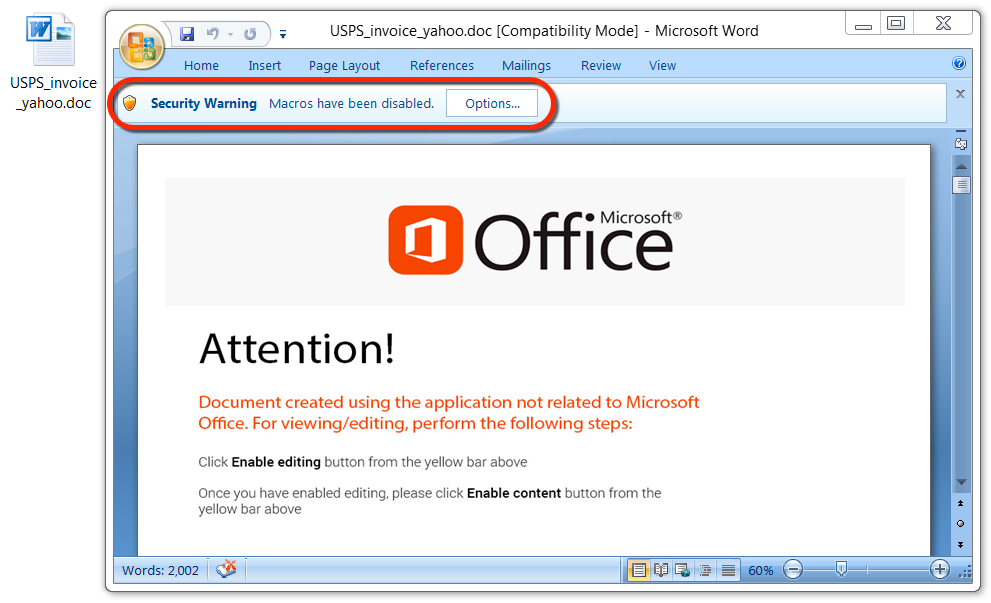Viewport: 991px width, 603px height.
Task: Click the Undo icon
Action: pyautogui.click(x=213, y=34)
